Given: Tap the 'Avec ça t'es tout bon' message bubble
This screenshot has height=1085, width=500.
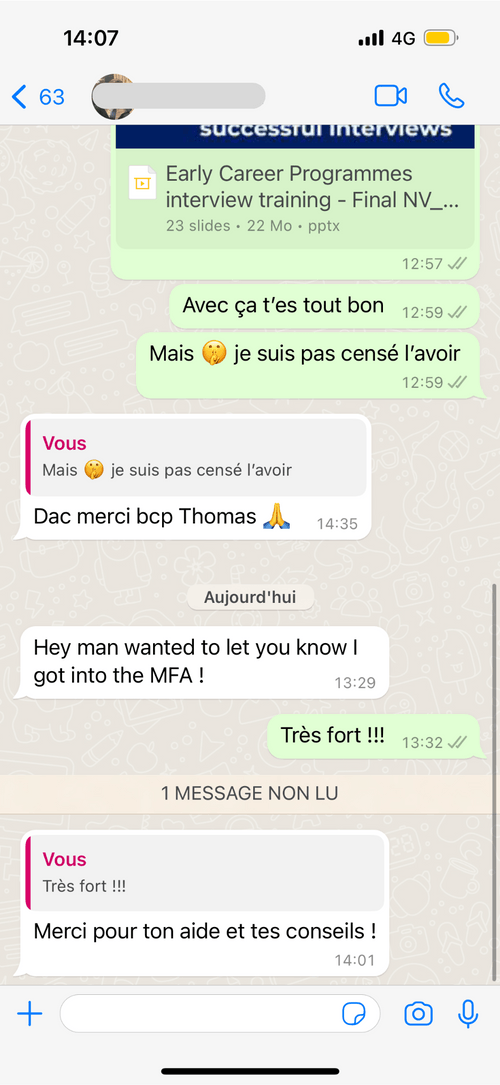Looking at the screenshot, I should click(x=324, y=307).
